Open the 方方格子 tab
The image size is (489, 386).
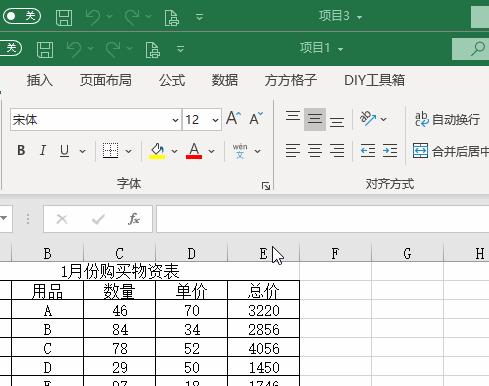pyautogui.click(x=290, y=80)
